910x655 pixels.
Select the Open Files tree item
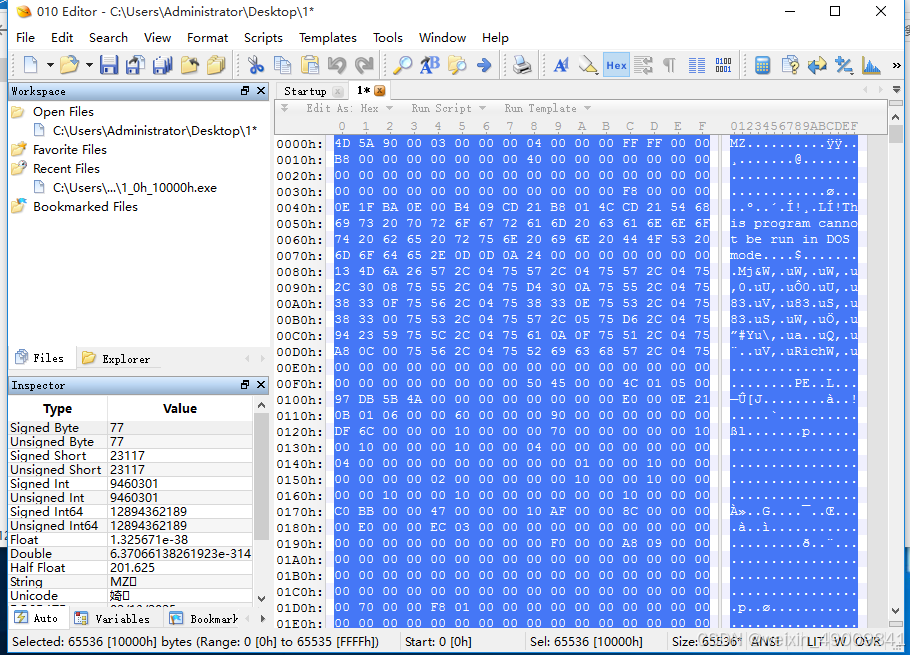63,111
